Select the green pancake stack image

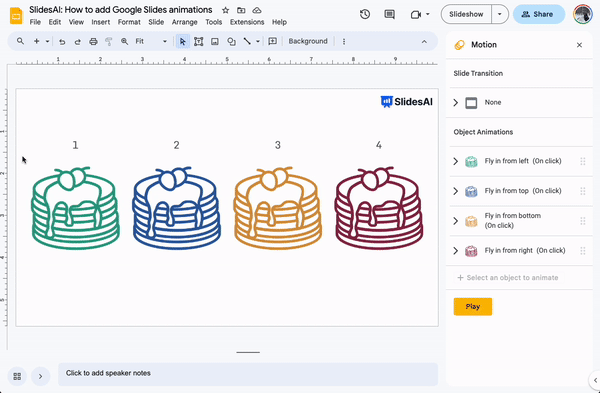click(75, 208)
